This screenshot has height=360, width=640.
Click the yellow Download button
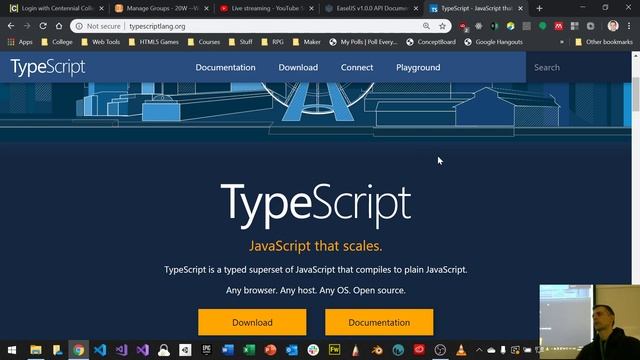[x=252, y=322]
